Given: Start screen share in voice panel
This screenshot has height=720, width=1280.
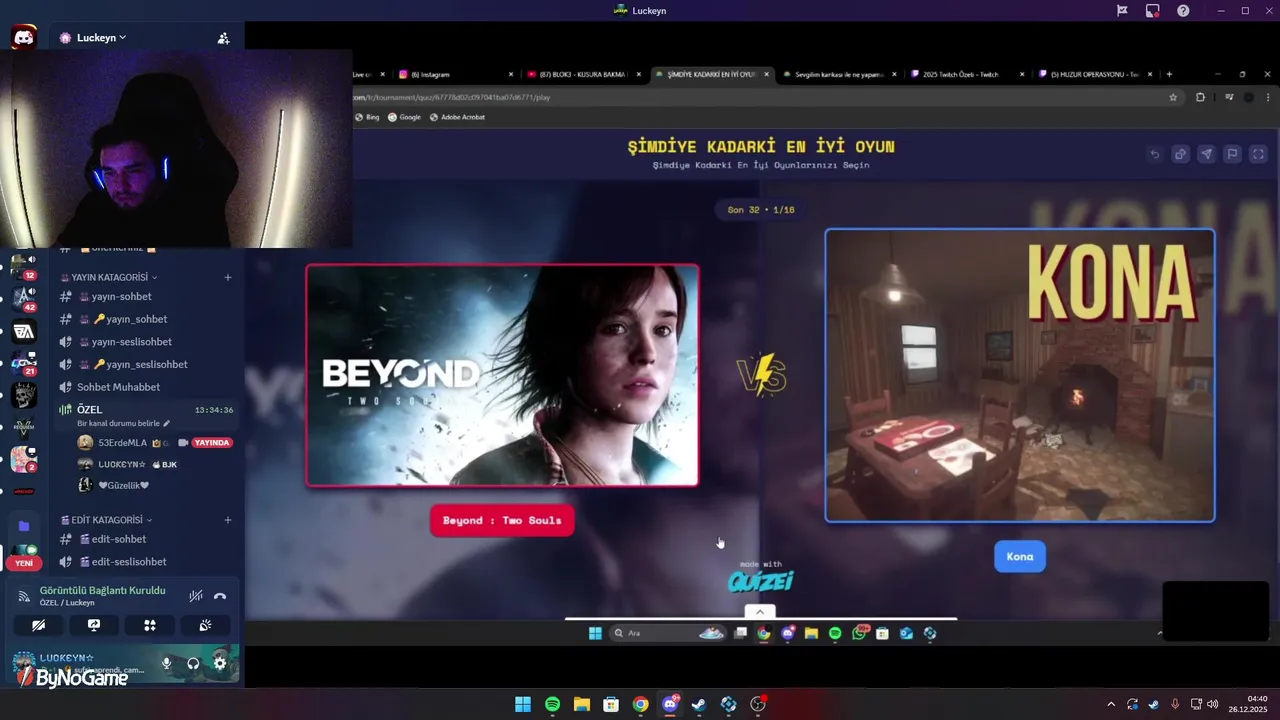Looking at the screenshot, I should [94, 625].
